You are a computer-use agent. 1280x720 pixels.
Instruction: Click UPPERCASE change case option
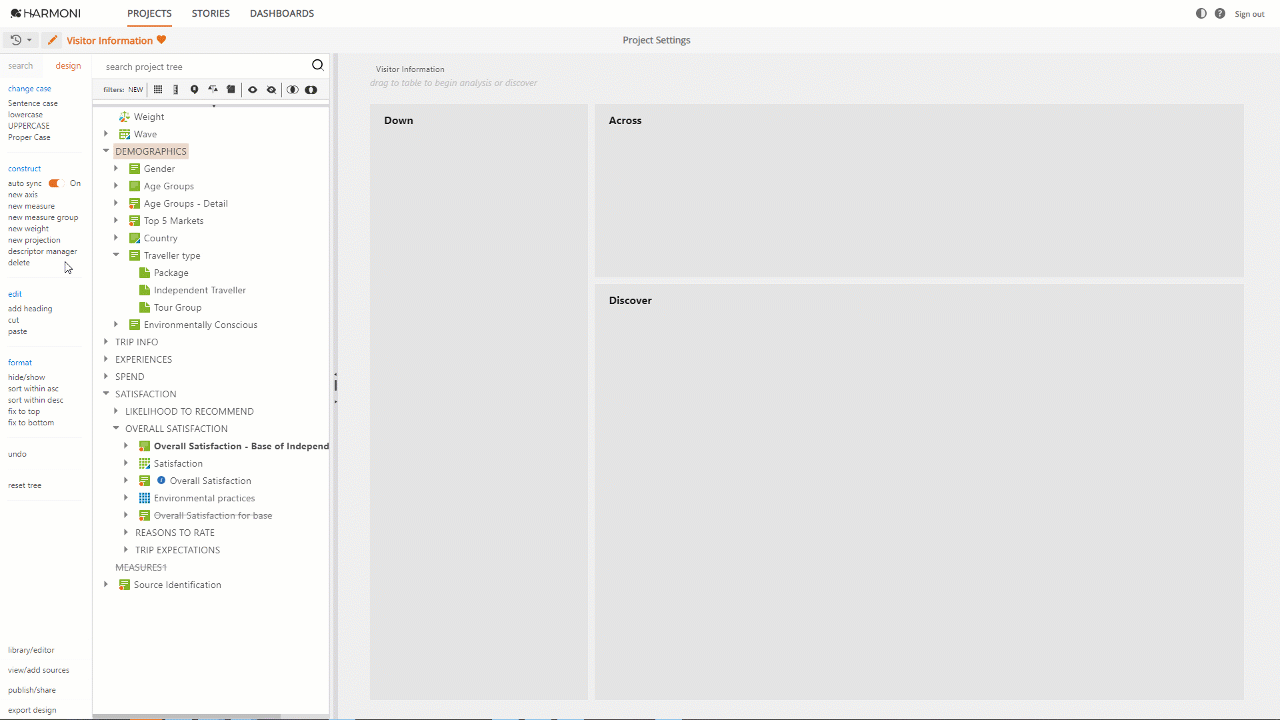point(29,126)
